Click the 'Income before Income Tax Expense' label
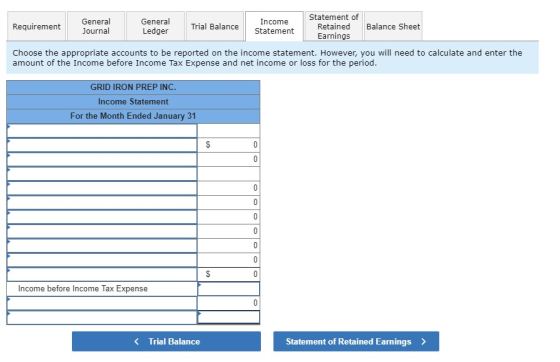The width and height of the screenshot is (560, 362). pyautogui.click(x=83, y=288)
